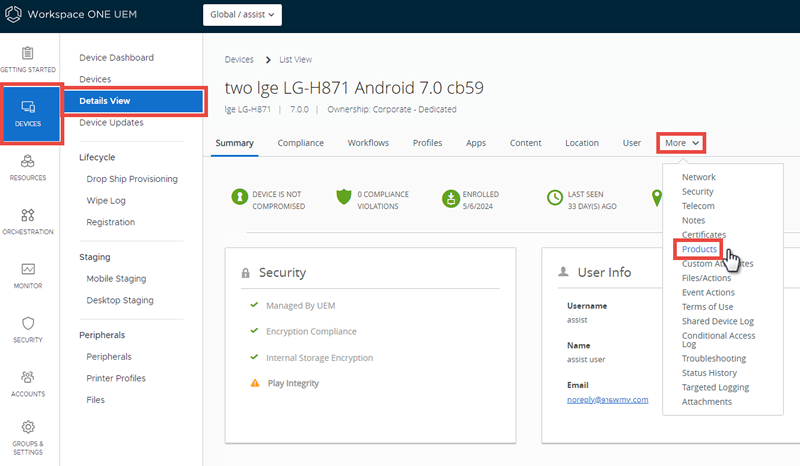
Task: Choose Attachments from the More menu
Action: tap(707, 402)
